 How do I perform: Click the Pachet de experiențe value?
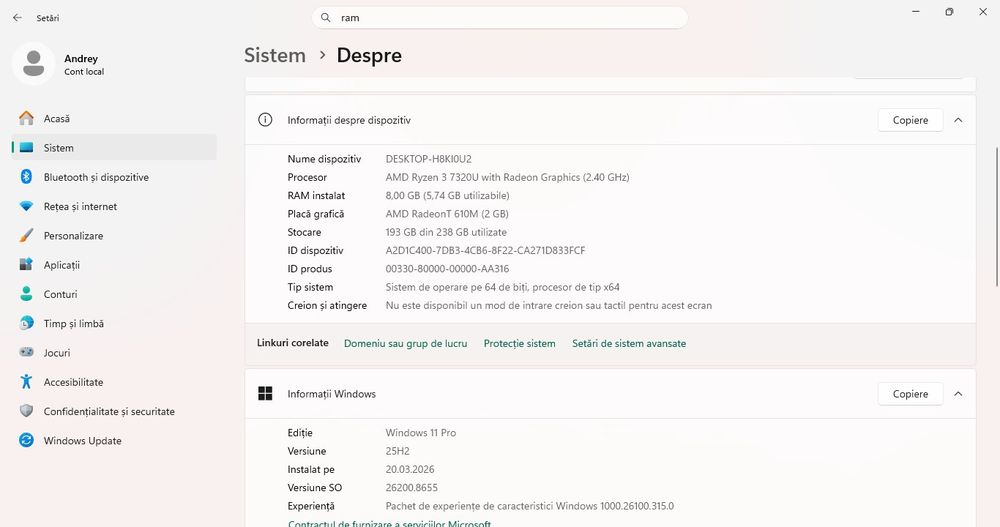point(529,506)
